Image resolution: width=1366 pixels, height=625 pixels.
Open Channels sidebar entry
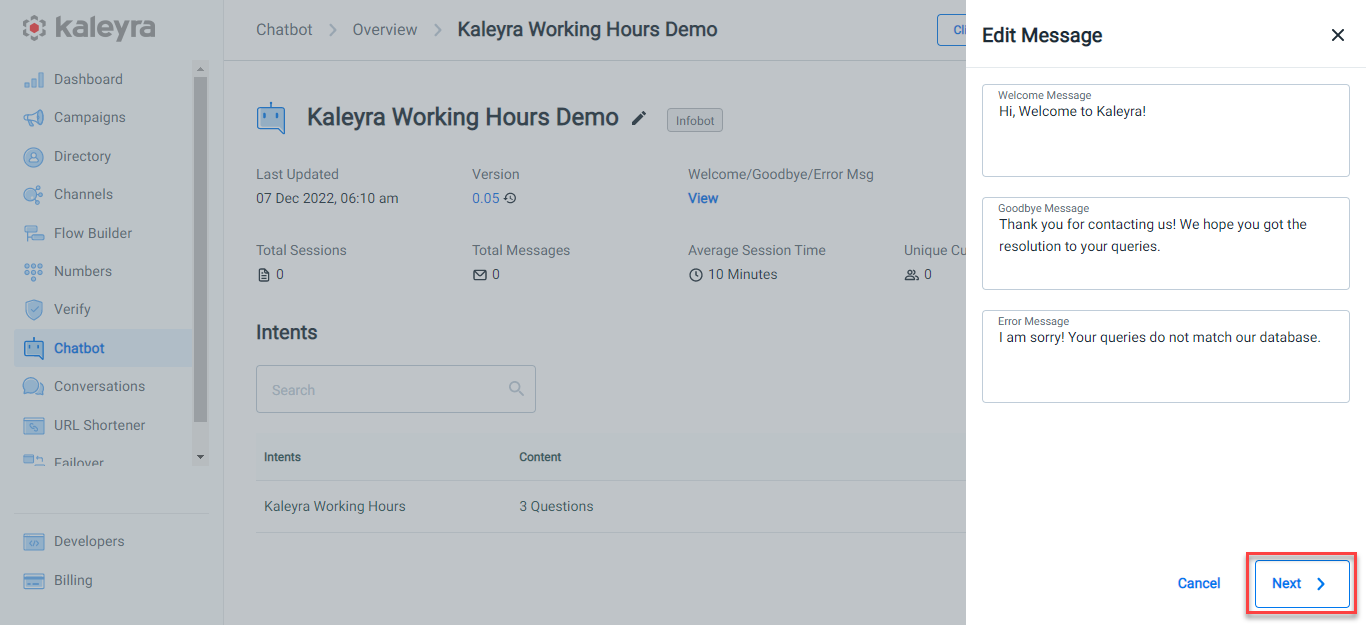point(83,195)
